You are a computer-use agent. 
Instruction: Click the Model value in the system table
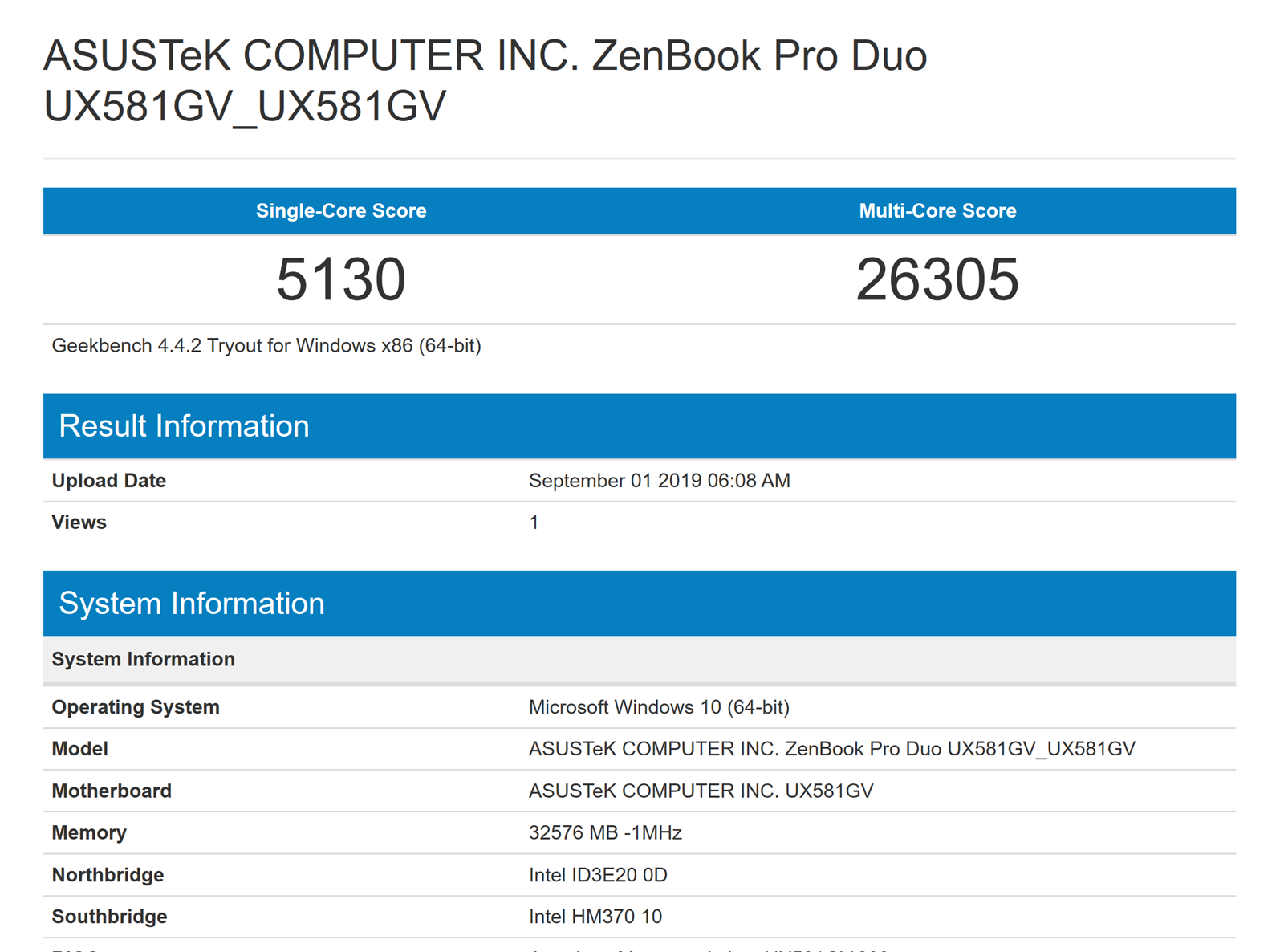click(831, 749)
